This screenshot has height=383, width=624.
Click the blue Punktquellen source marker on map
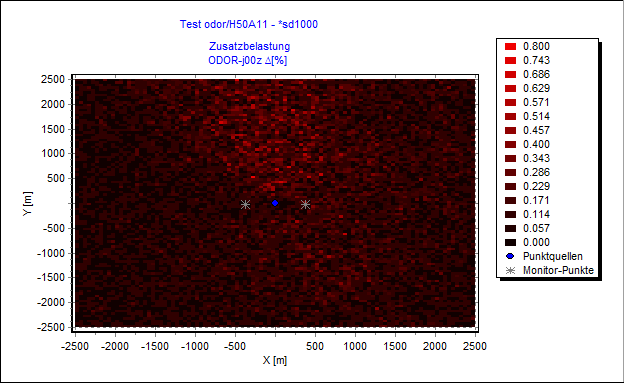(275, 203)
